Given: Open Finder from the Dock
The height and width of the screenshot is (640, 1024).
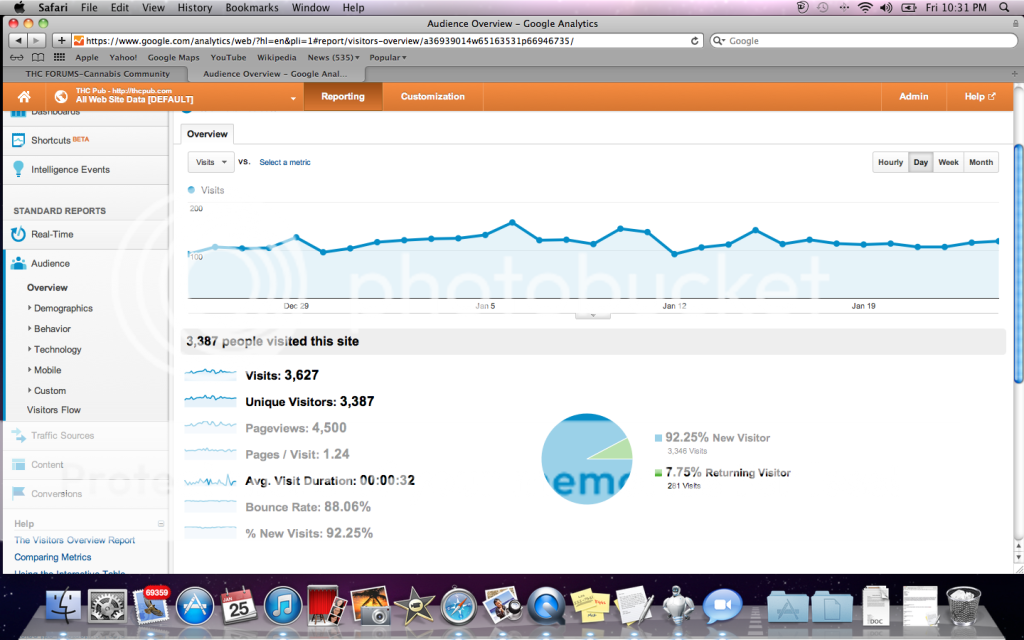Looking at the screenshot, I should (63, 605).
